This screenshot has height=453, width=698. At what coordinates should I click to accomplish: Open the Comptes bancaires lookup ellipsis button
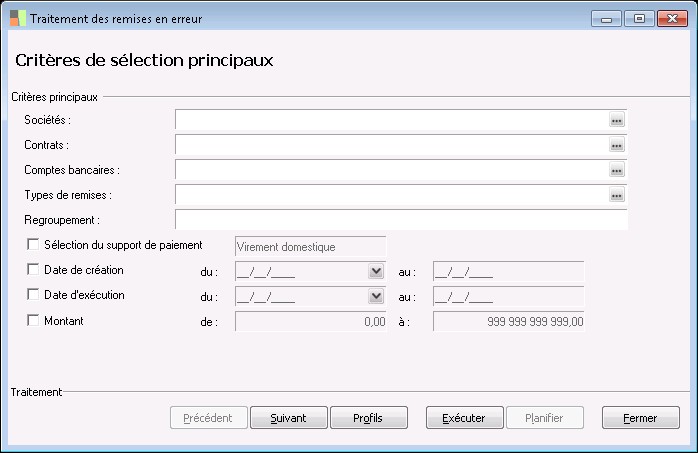point(617,170)
